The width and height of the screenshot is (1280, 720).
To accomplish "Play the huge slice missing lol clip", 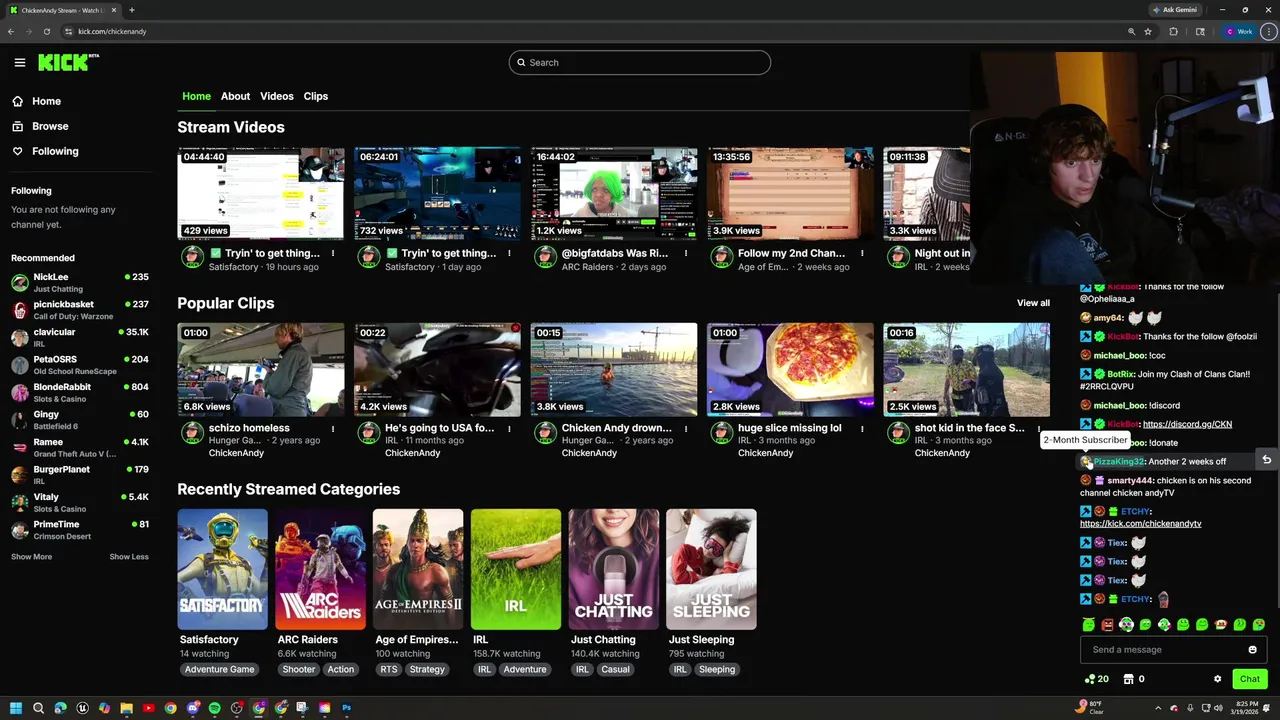I will 790,369.
